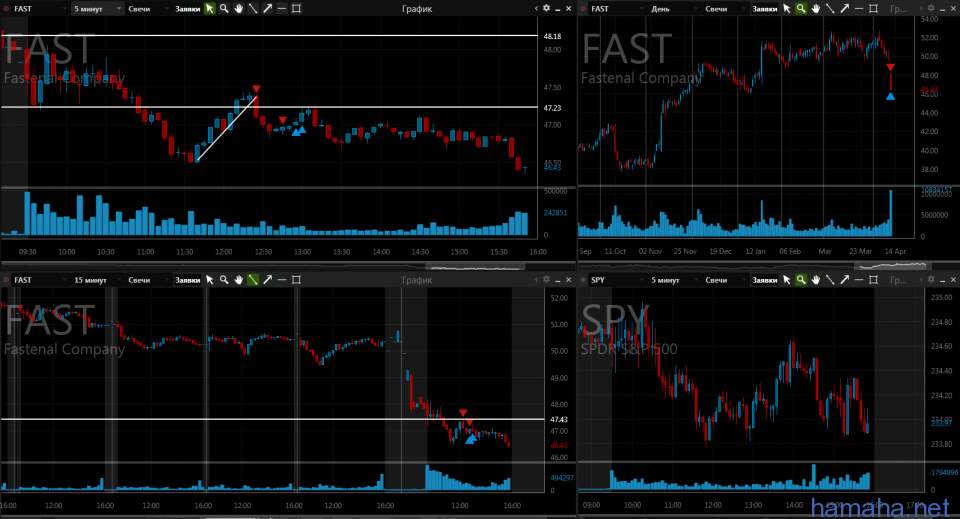Toggle Заявки in the FAST День chart
This screenshot has height=519, width=960.
[x=765, y=9]
